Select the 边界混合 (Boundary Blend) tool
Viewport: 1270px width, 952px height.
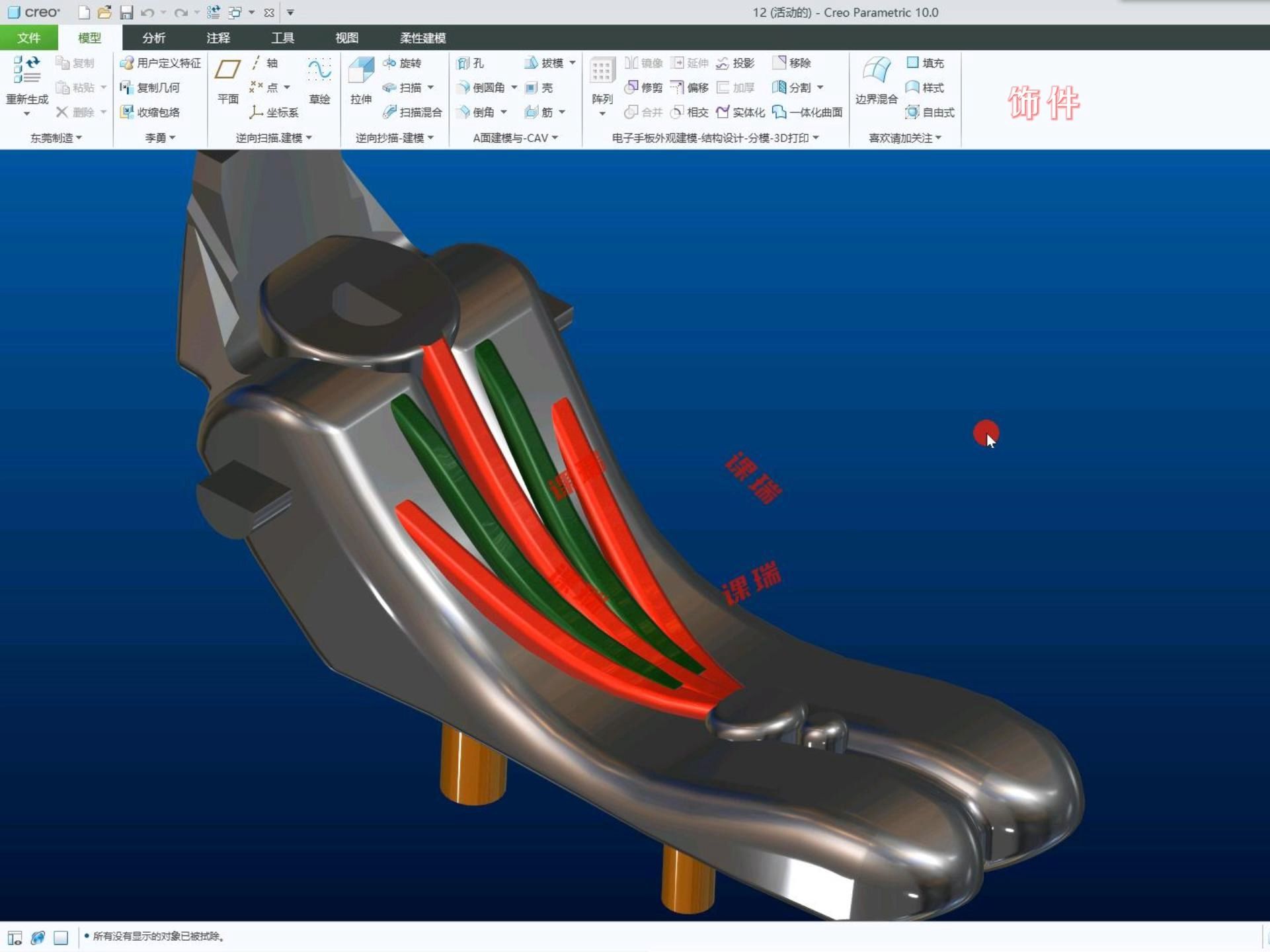point(876,70)
